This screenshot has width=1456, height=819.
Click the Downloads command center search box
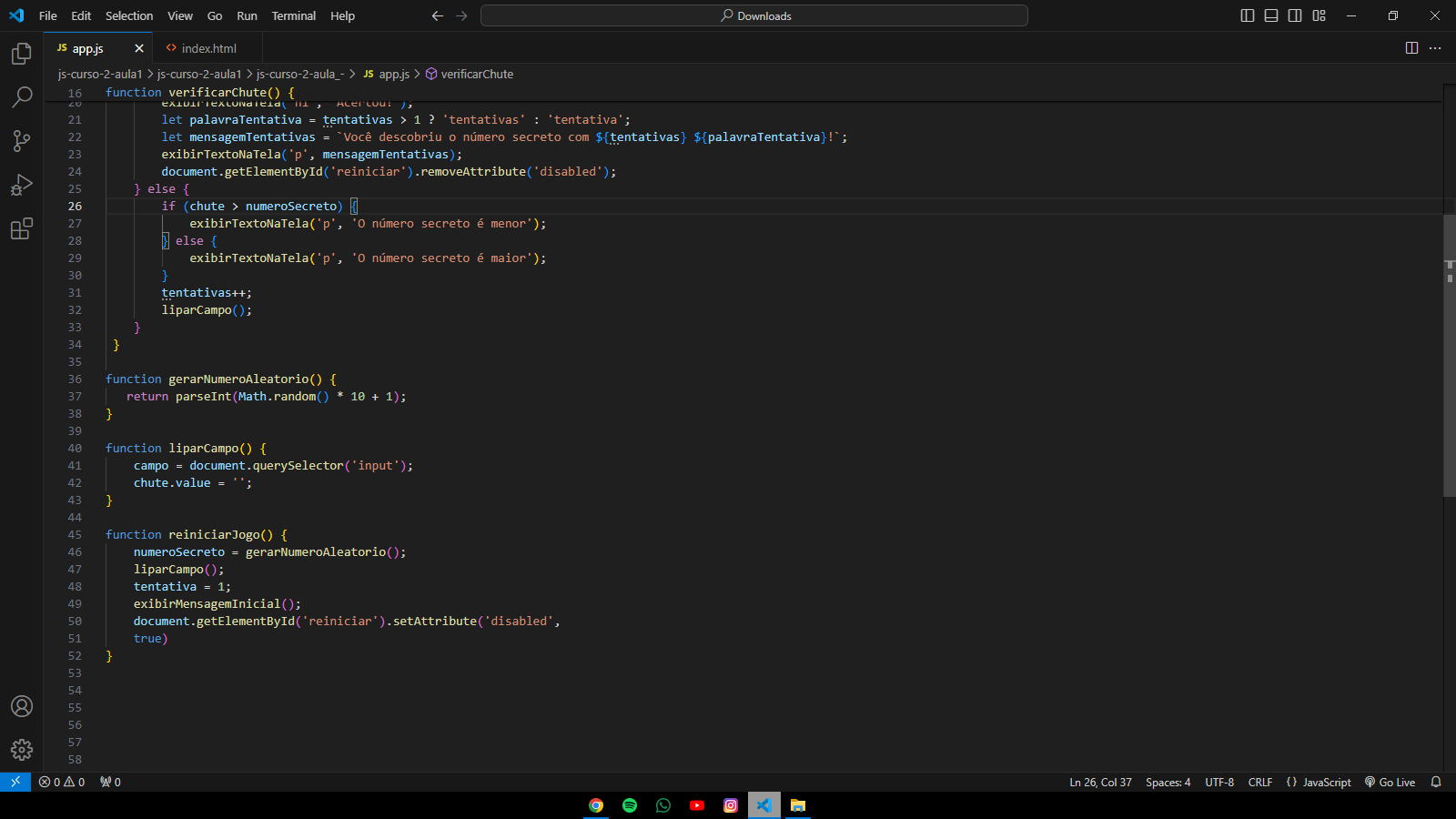point(754,15)
